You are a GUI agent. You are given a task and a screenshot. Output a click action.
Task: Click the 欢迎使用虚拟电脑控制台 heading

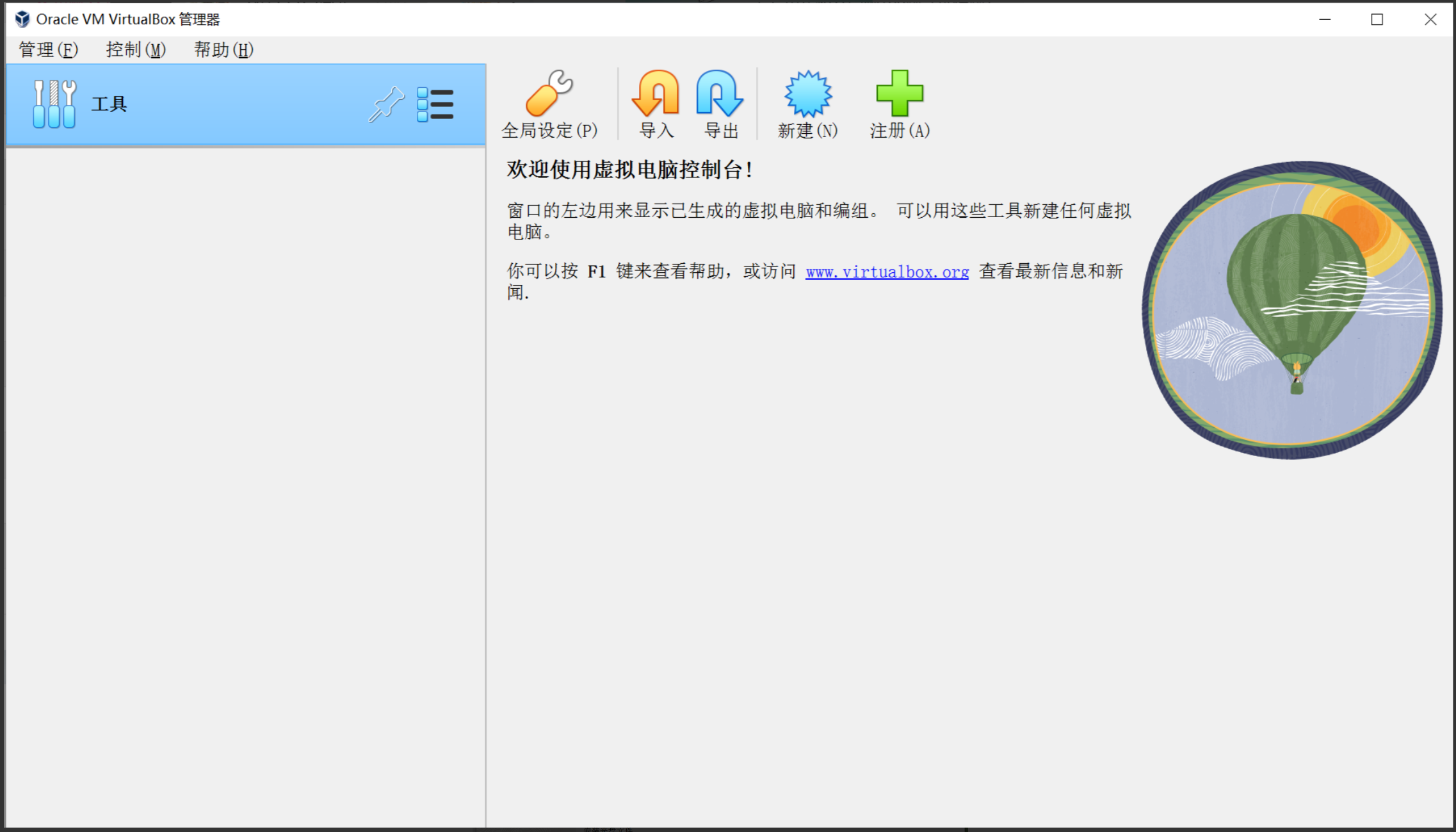click(630, 170)
